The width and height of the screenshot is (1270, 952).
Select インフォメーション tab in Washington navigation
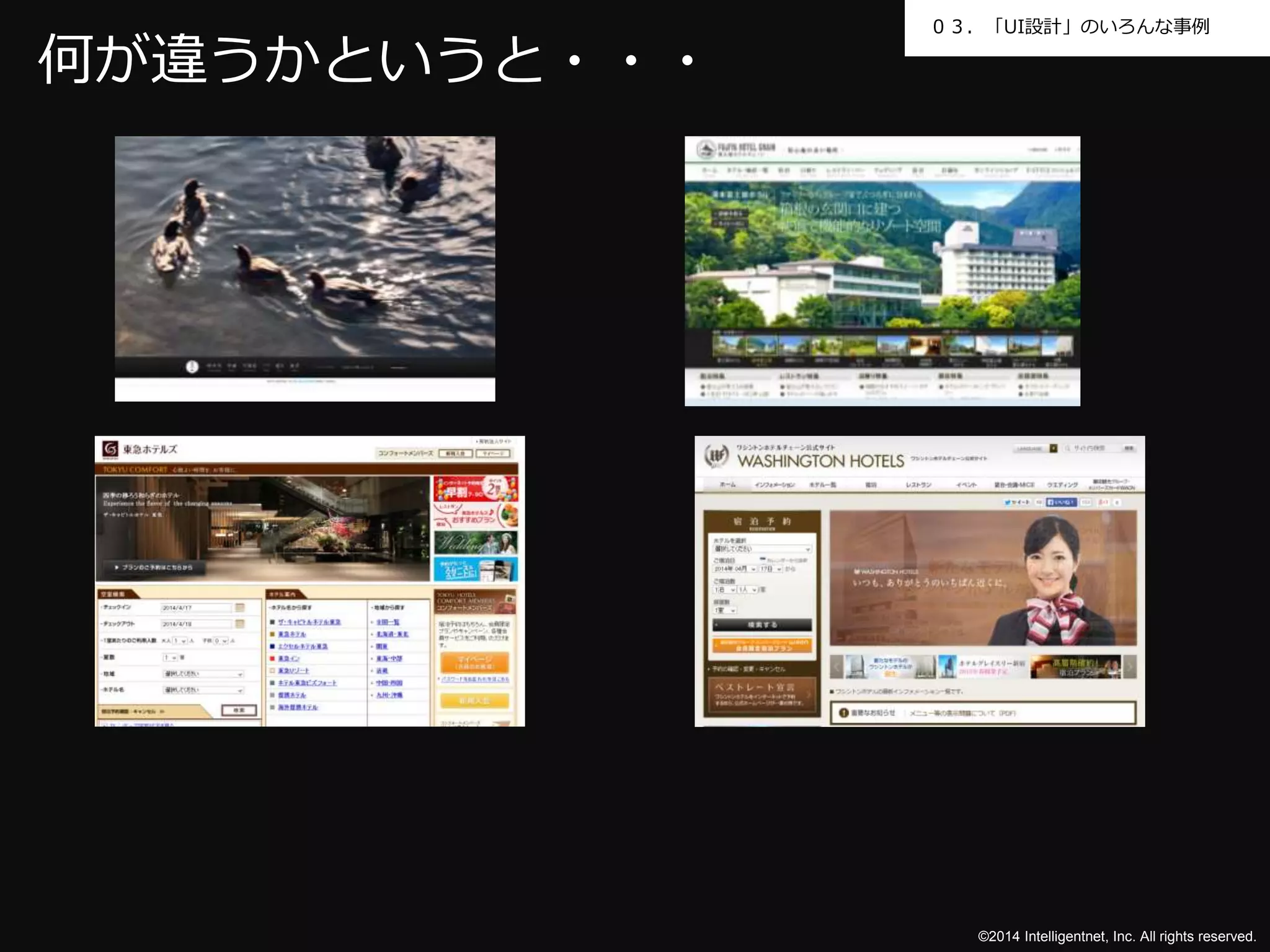pos(775,485)
